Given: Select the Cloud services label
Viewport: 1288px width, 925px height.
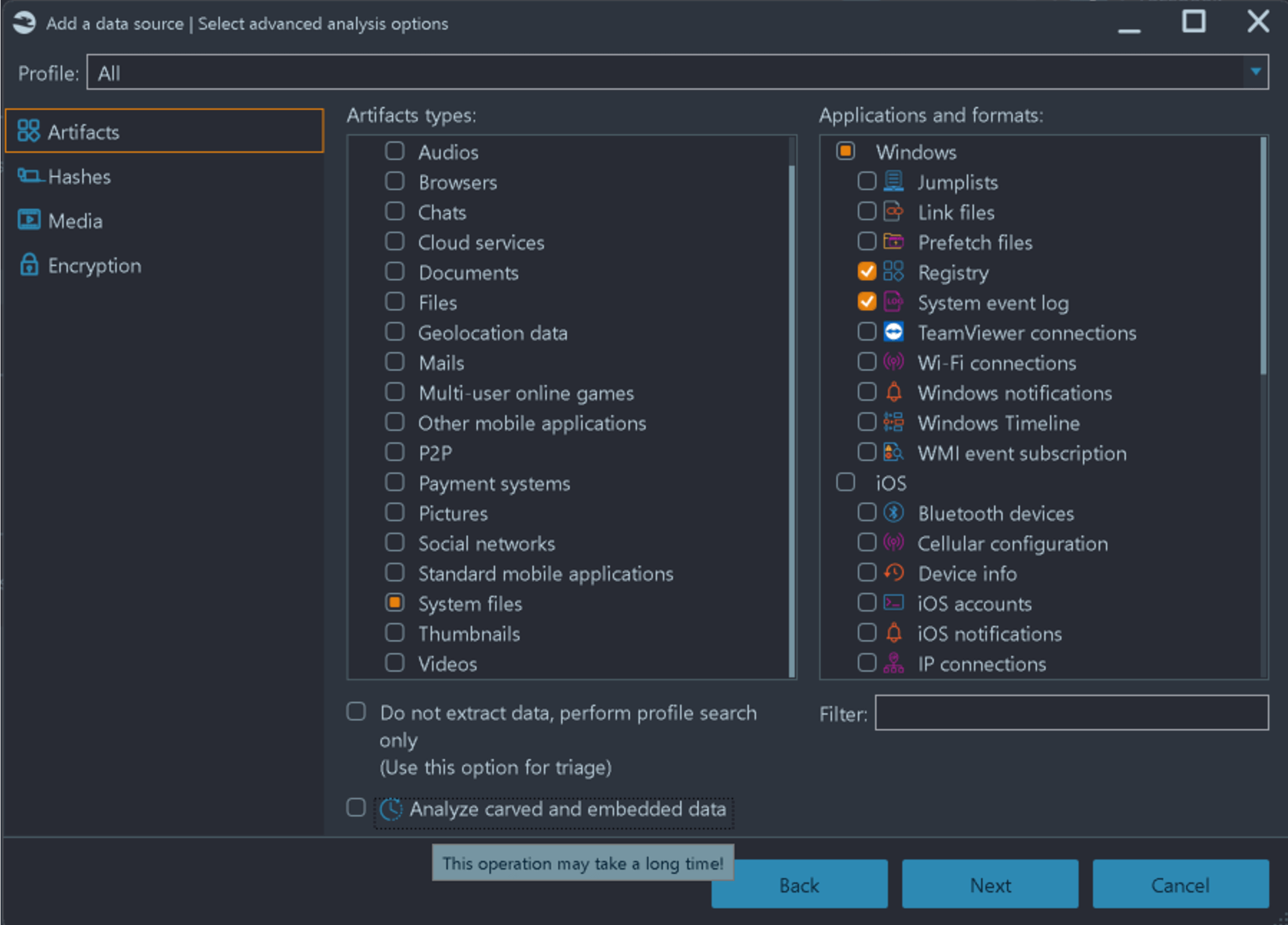Looking at the screenshot, I should click(x=481, y=242).
